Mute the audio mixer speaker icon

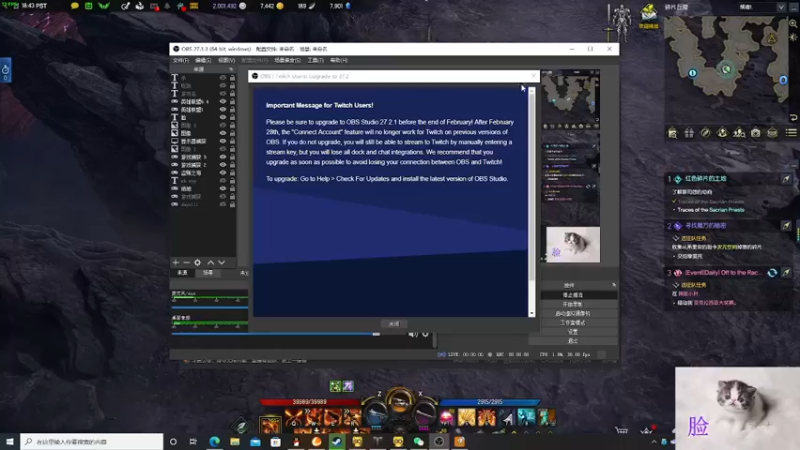(x=413, y=334)
